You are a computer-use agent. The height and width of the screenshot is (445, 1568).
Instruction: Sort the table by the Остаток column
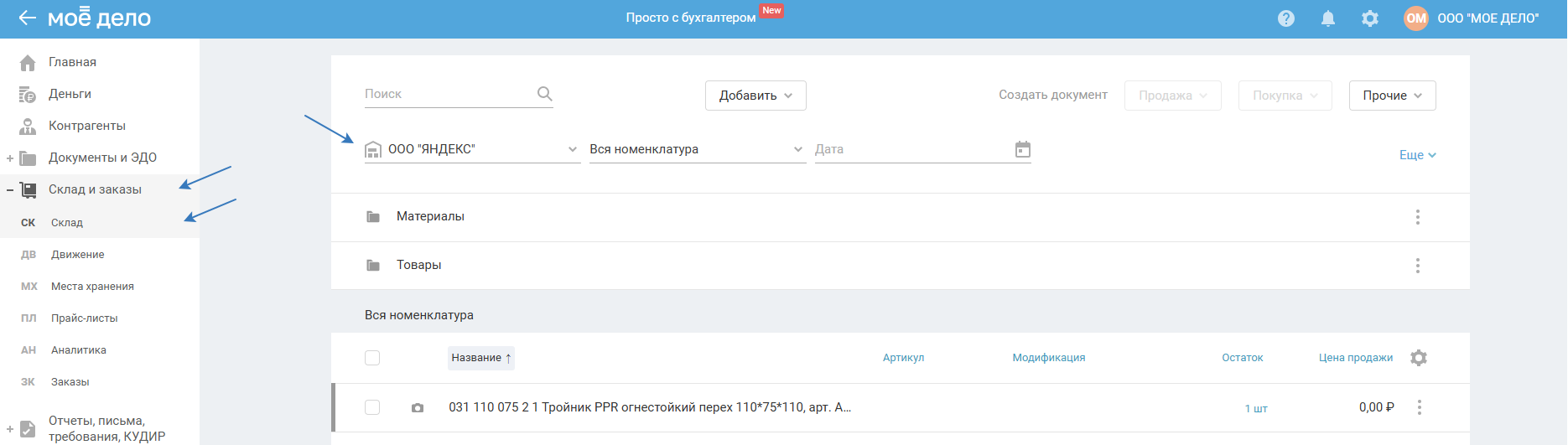(1242, 358)
